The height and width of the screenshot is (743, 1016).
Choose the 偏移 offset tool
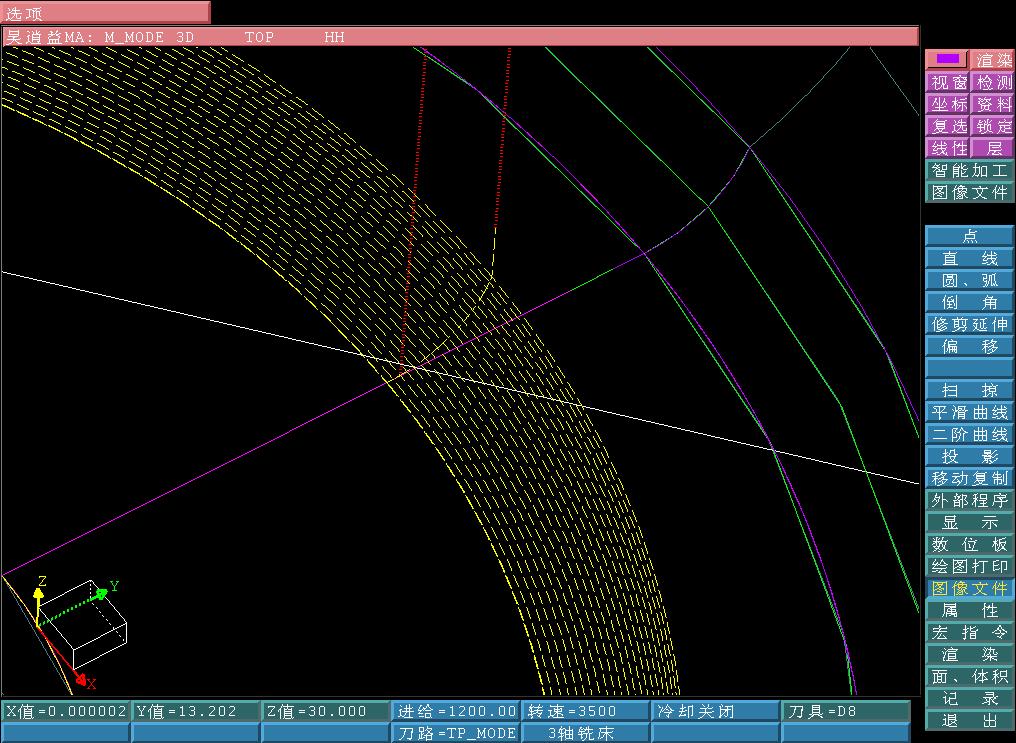point(969,346)
